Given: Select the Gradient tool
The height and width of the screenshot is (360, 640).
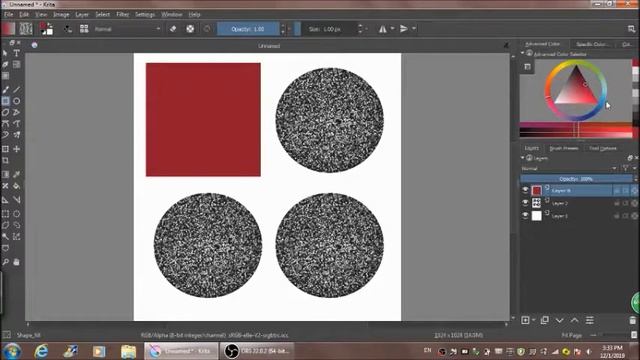Looking at the screenshot, I should tap(5, 175).
